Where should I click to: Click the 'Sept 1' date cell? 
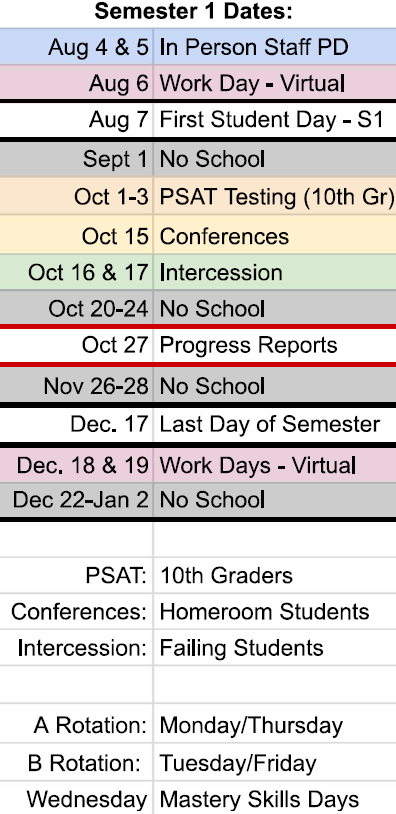coord(76,159)
